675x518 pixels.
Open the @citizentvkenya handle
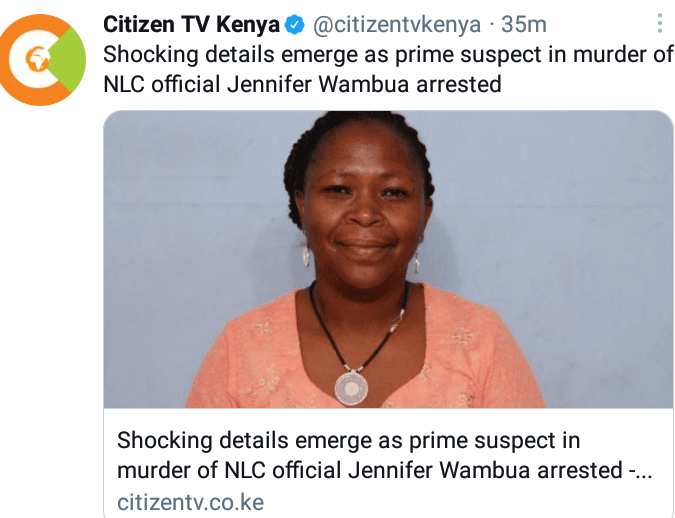click(x=396, y=25)
